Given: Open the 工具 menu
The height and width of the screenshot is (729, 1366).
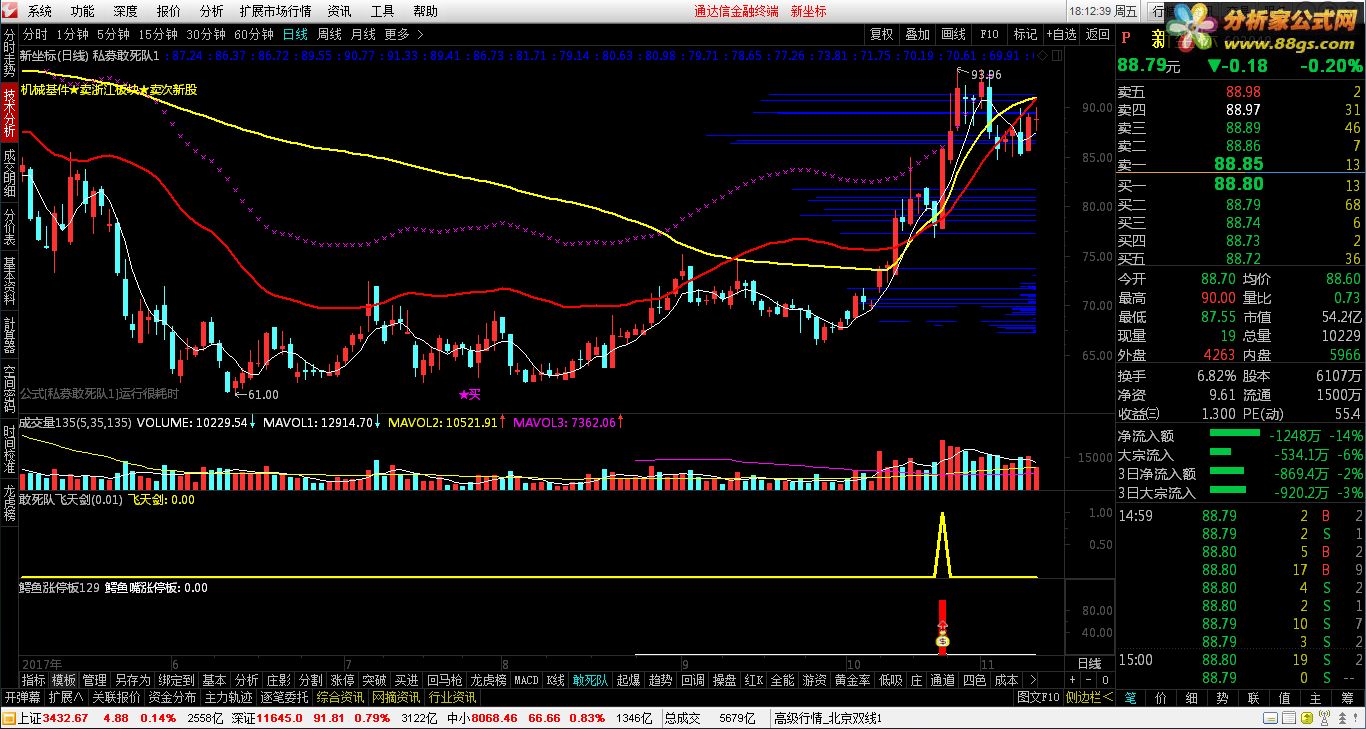Looking at the screenshot, I should click(x=382, y=12).
